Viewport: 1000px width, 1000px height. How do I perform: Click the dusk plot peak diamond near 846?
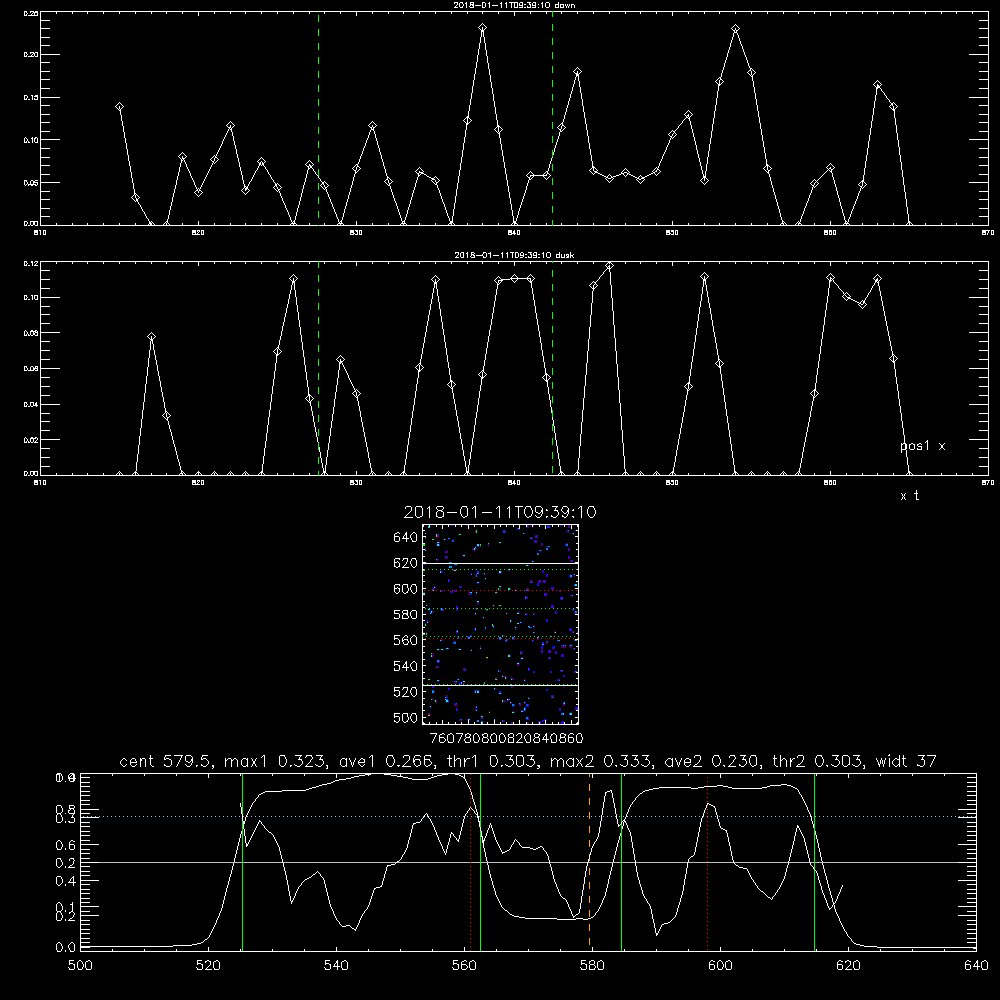click(x=610, y=266)
